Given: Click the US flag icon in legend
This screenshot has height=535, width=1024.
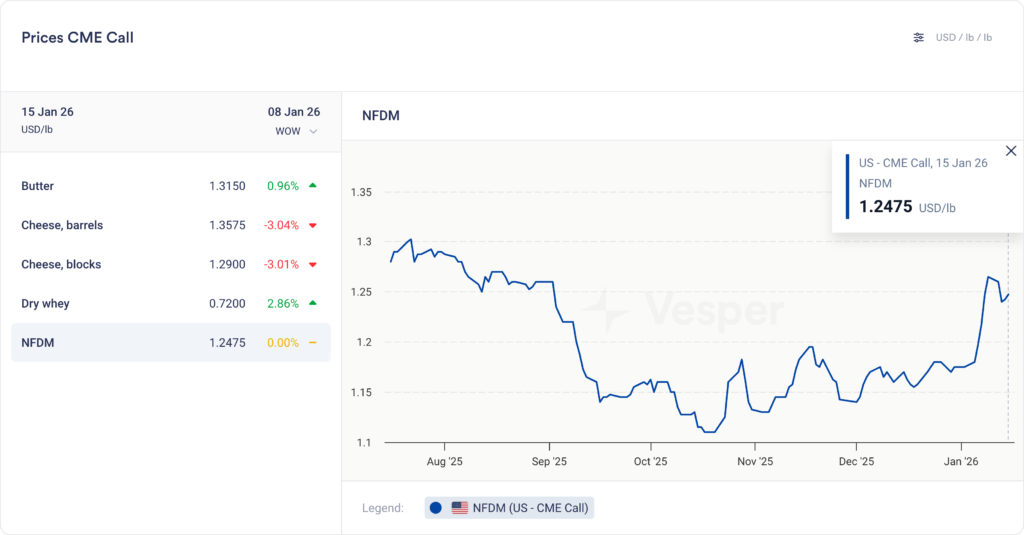Looking at the screenshot, I should [x=460, y=508].
